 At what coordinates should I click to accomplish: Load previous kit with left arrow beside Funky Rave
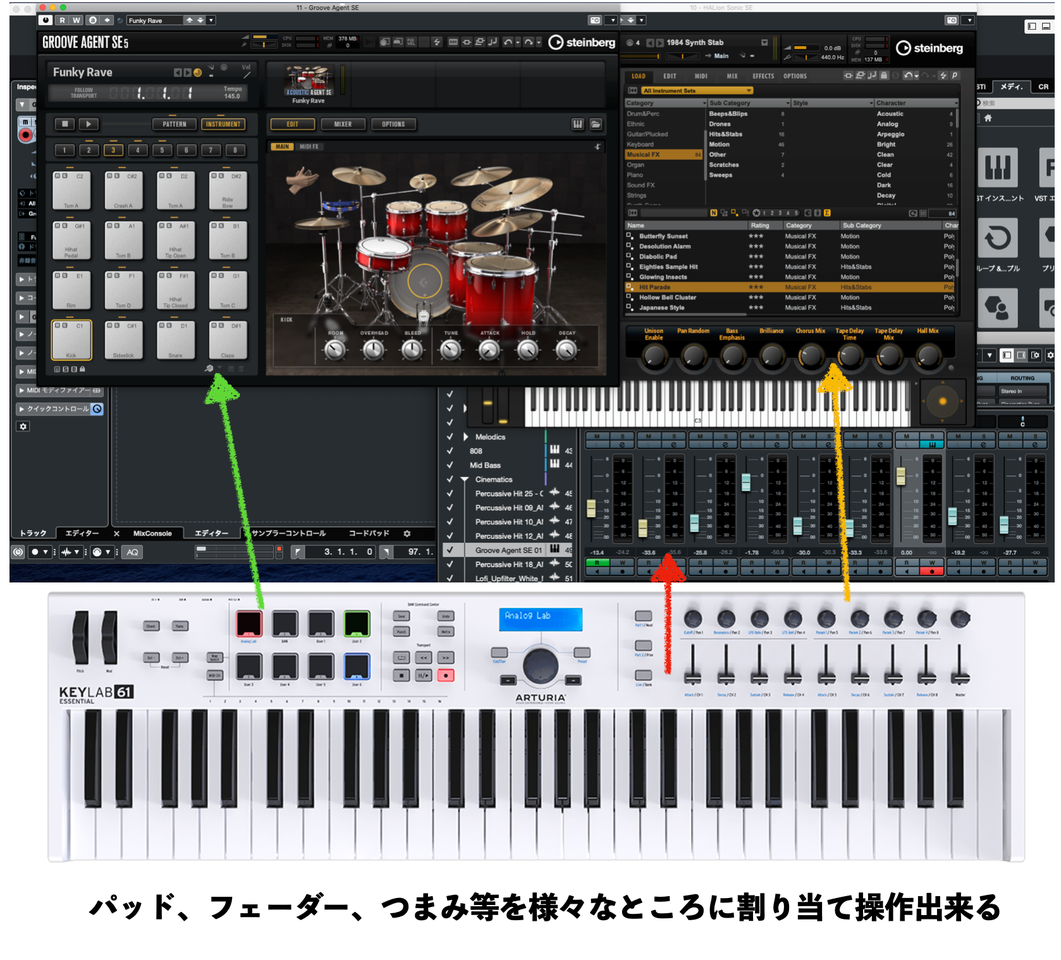[177, 72]
